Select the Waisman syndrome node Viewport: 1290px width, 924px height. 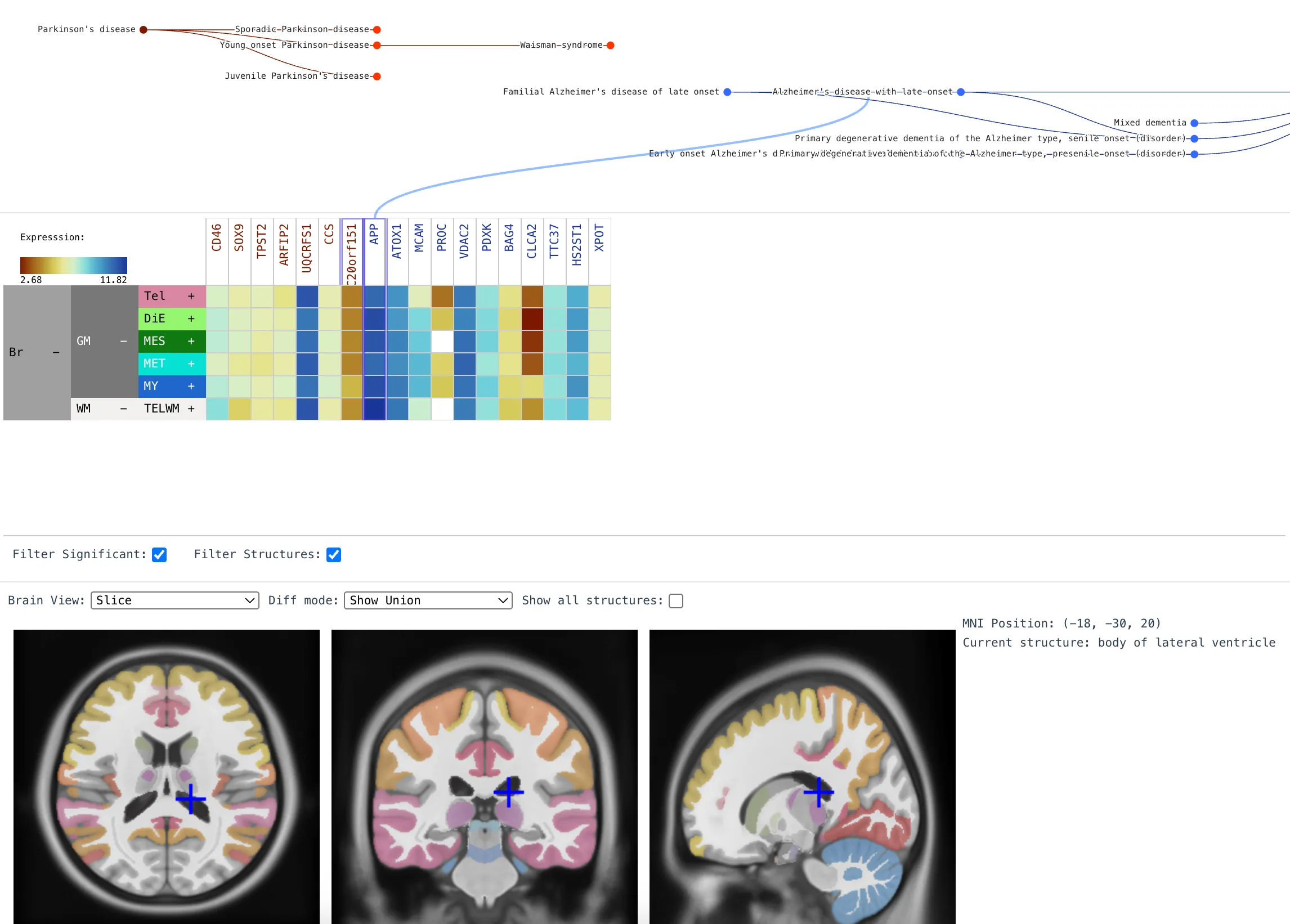(610, 46)
